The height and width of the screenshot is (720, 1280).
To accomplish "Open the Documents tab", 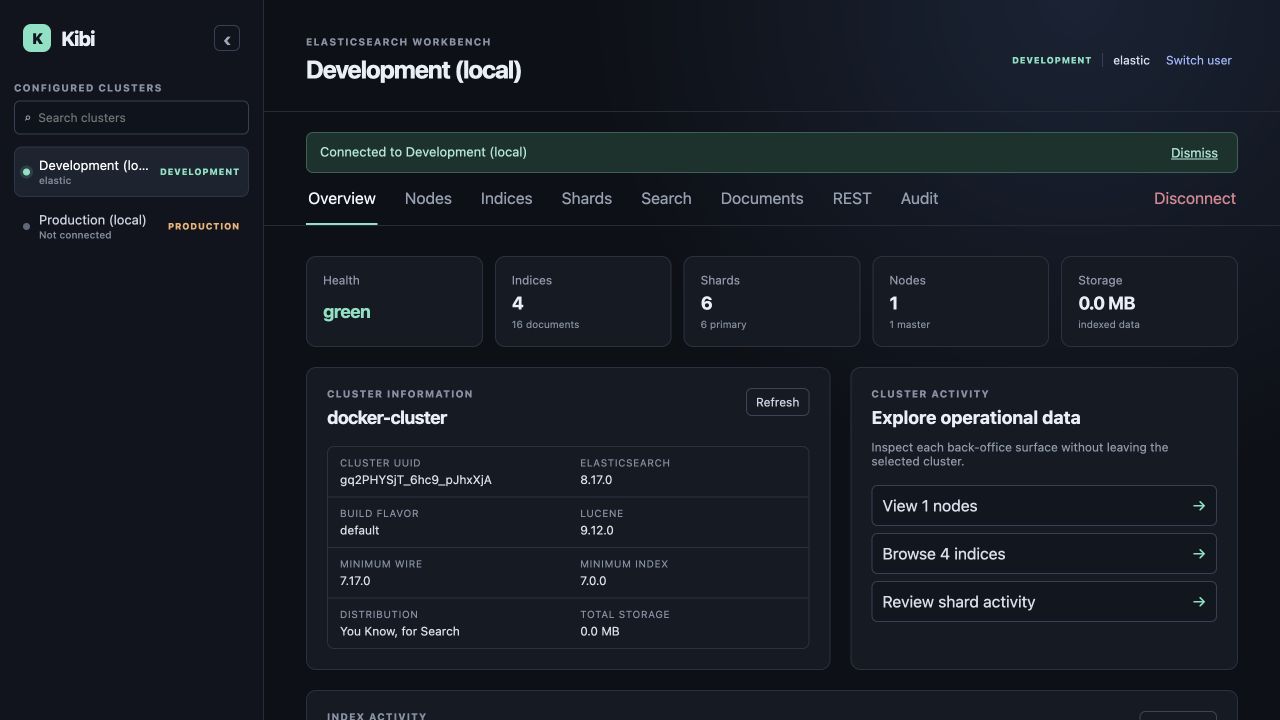I will click(x=762, y=199).
